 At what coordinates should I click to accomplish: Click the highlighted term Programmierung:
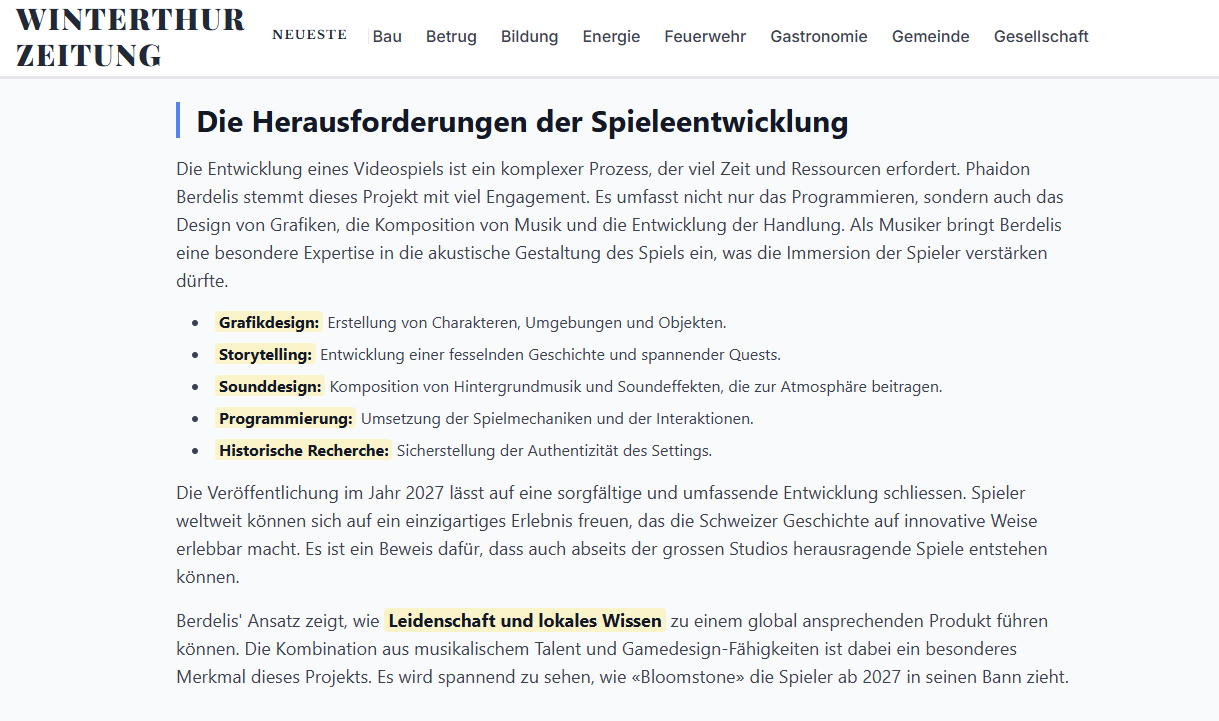pos(286,418)
